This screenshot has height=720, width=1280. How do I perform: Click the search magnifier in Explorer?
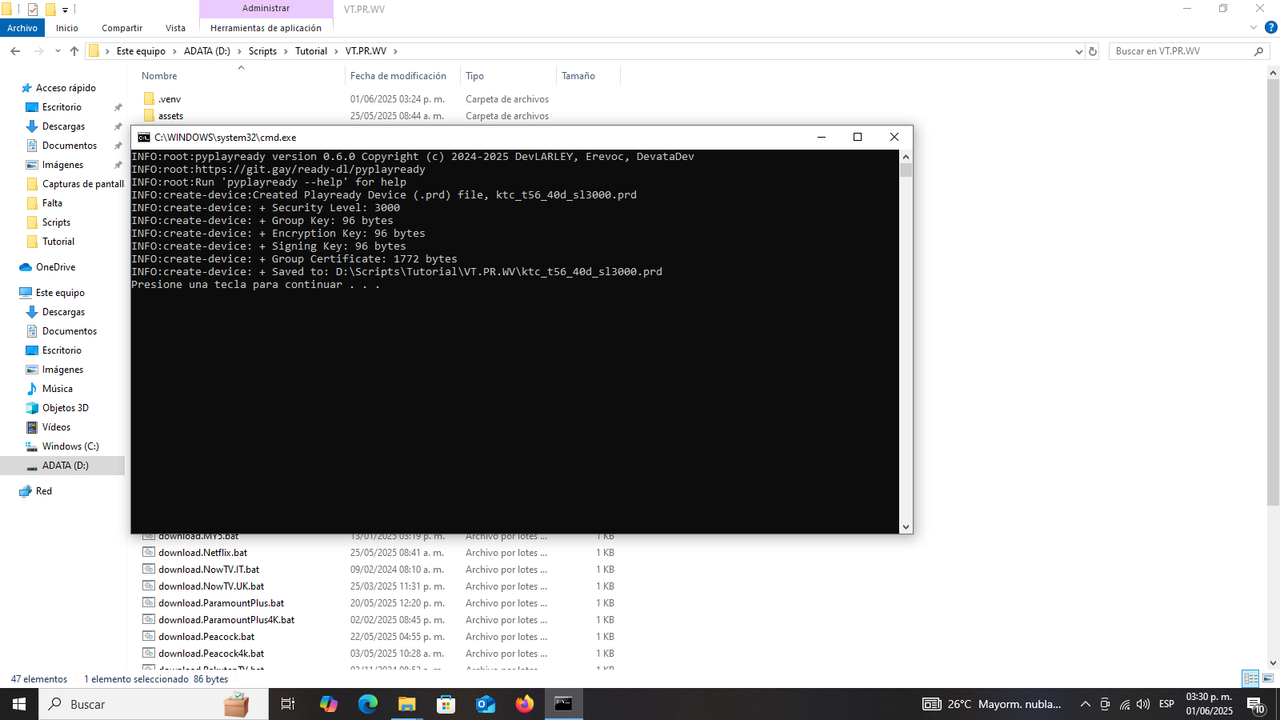click(x=1259, y=51)
